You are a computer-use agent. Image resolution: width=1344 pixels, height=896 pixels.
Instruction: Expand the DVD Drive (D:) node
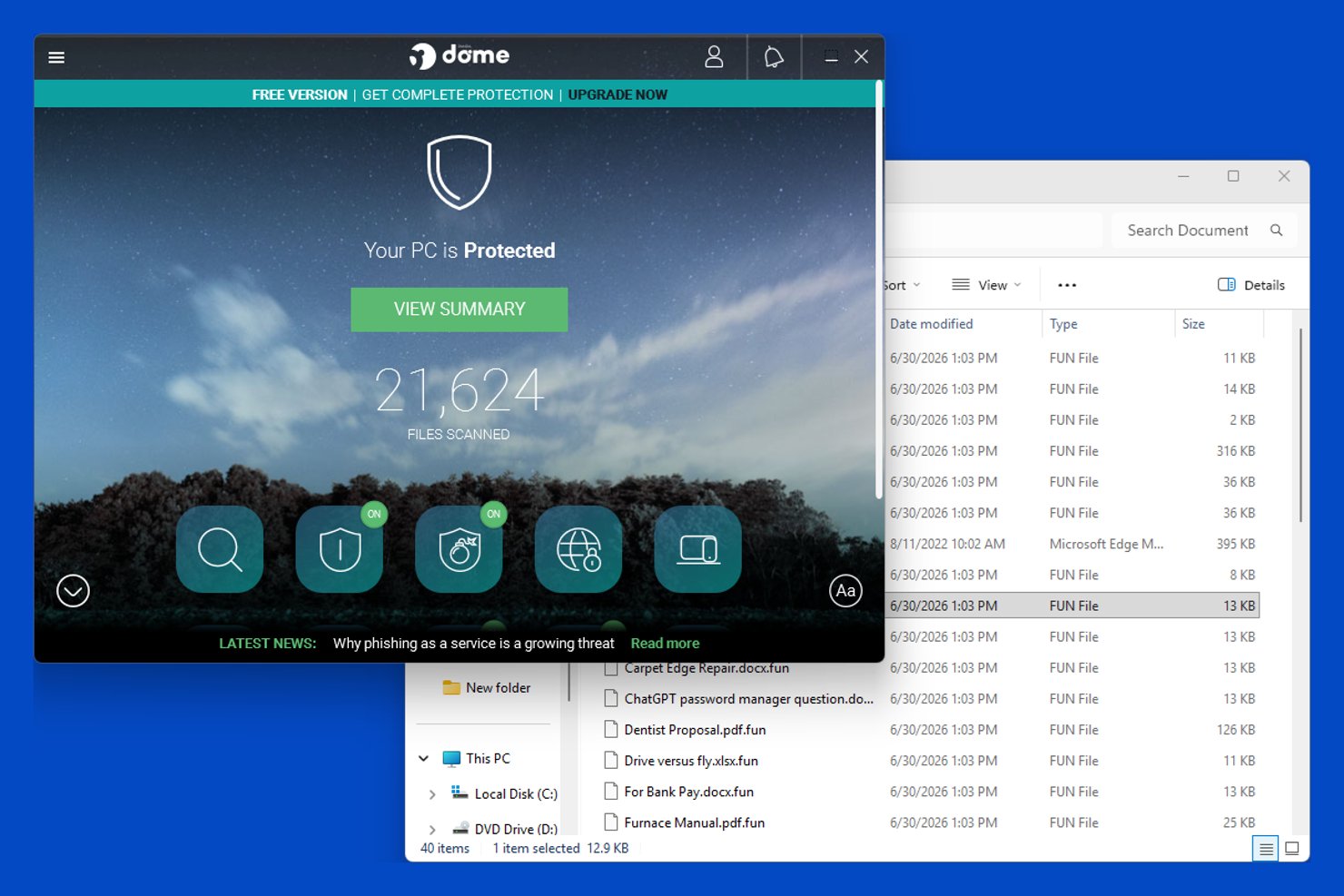(432, 829)
